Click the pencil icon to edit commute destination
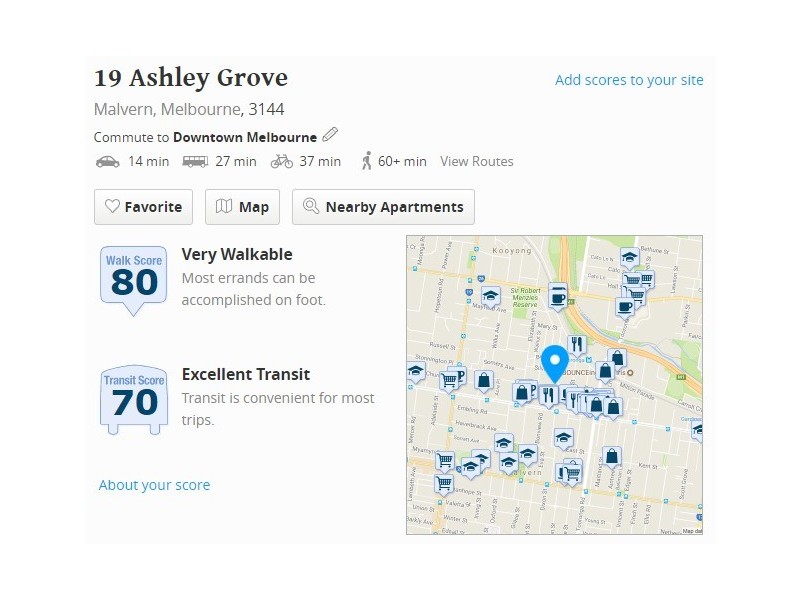 click(x=330, y=134)
